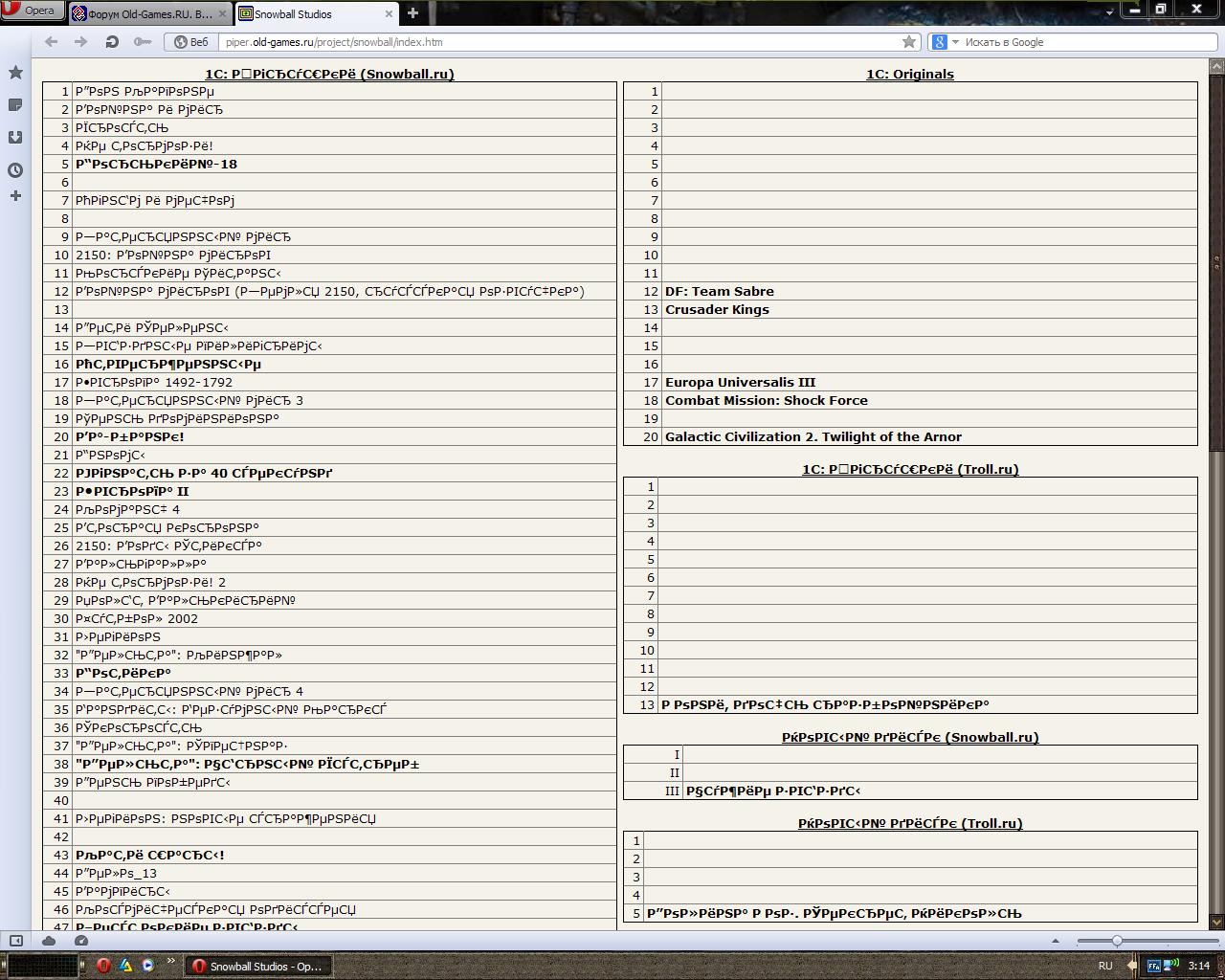Click row 30 text ending in 2002

(137, 618)
